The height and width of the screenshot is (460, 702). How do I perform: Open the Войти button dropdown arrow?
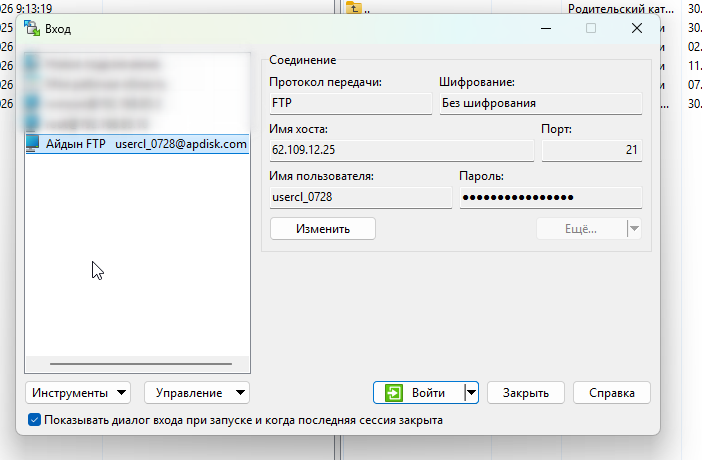point(471,393)
